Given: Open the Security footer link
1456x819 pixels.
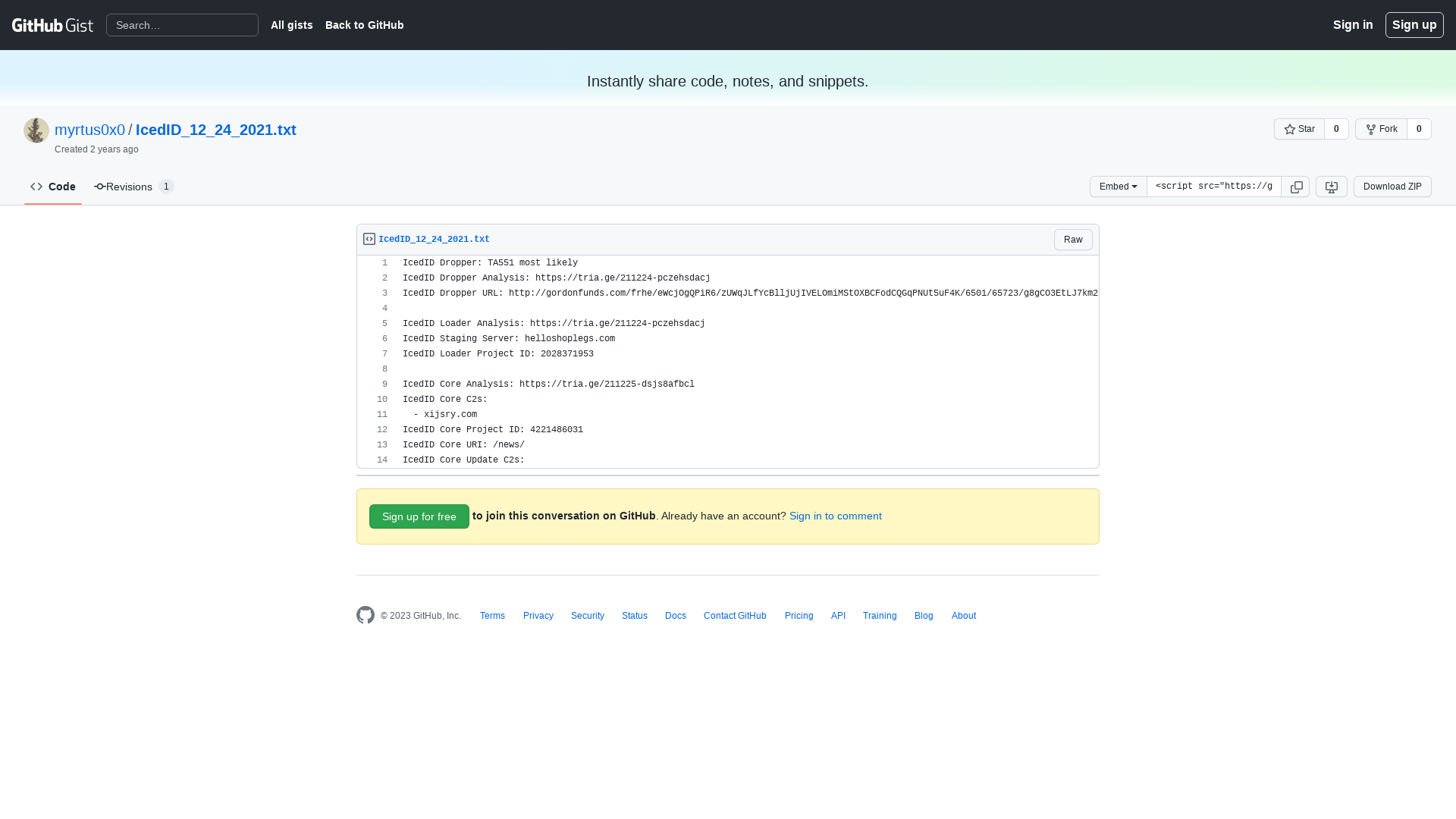Looking at the screenshot, I should coord(588,616).
